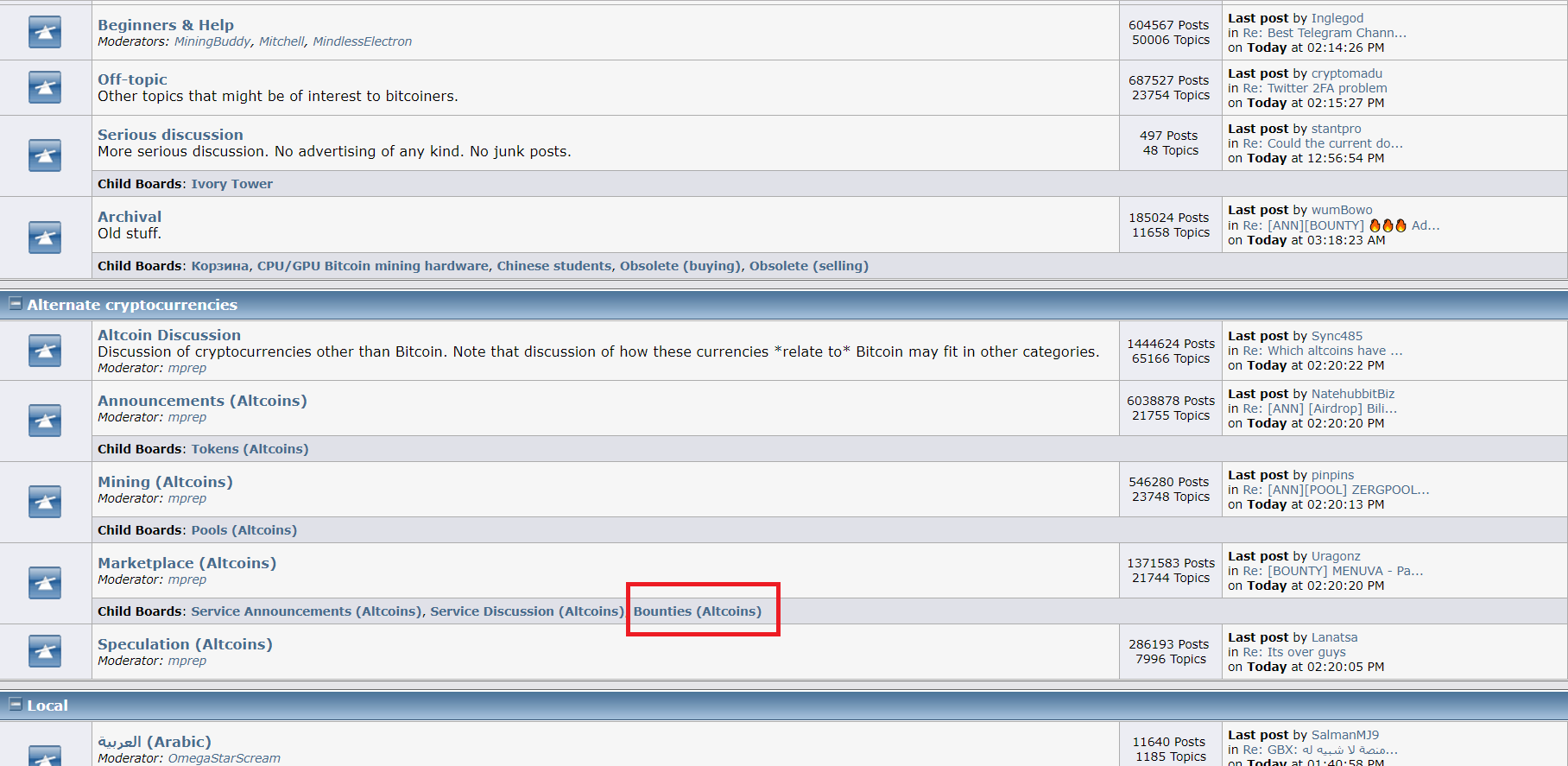Open 'Re: Could the current do...' post

coord(1323,143)
